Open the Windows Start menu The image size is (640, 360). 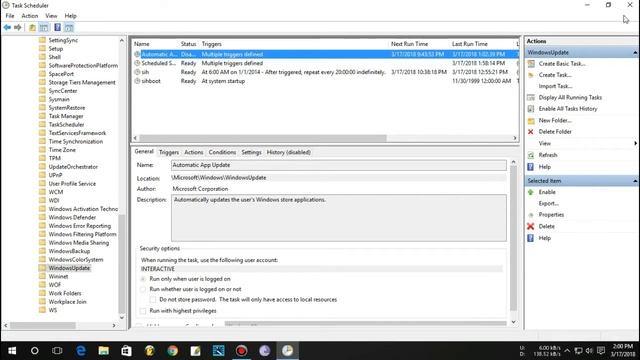coord(12,351)
